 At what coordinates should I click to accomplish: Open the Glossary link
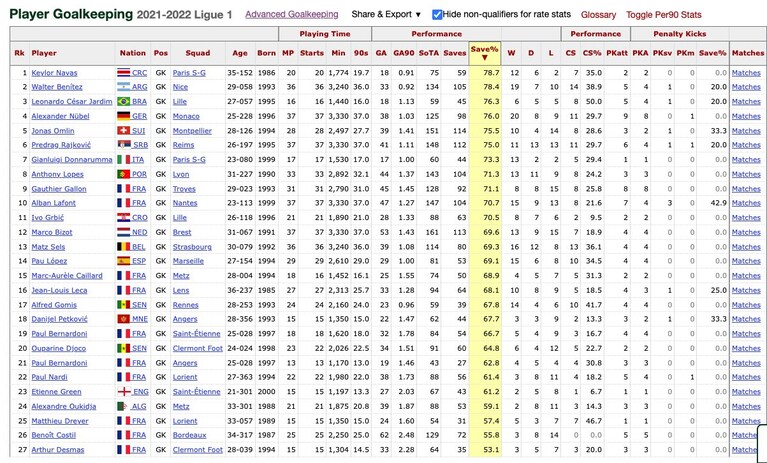click(598, 15)
